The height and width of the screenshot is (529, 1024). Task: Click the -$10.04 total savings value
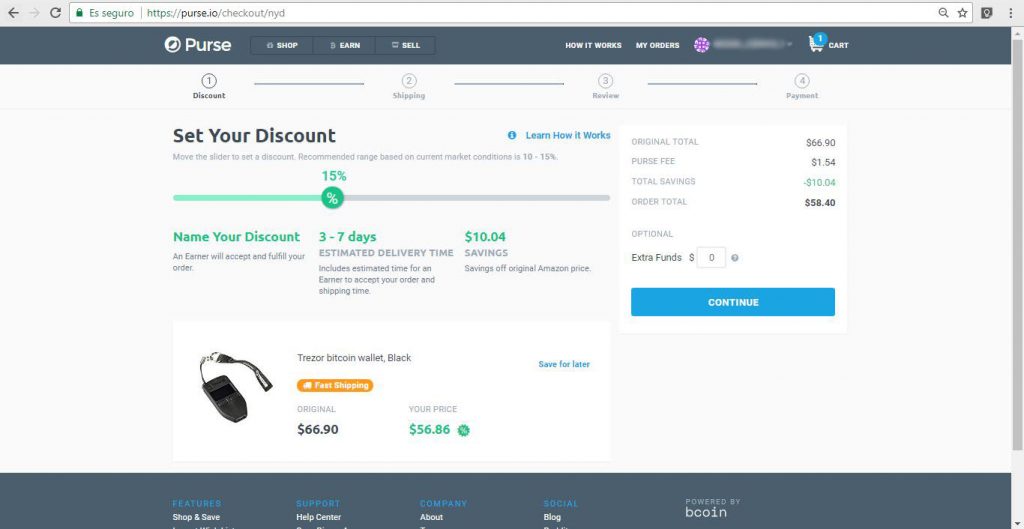pyautogui.click(x=819, y=182)
